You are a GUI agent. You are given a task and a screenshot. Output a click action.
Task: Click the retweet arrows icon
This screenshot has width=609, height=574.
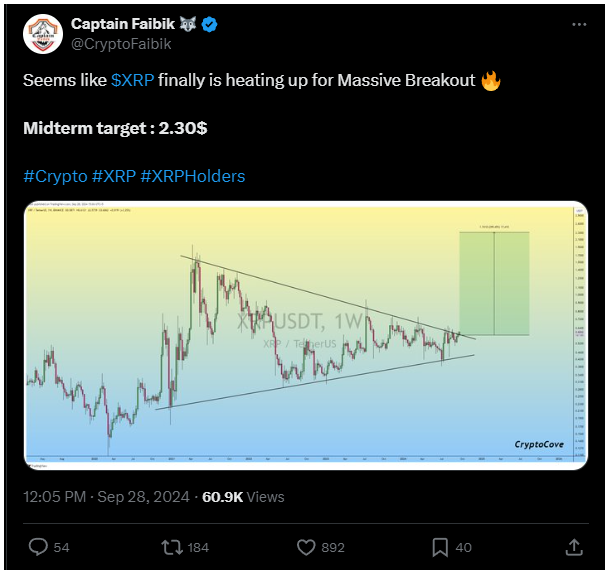(x=172, y=547)
